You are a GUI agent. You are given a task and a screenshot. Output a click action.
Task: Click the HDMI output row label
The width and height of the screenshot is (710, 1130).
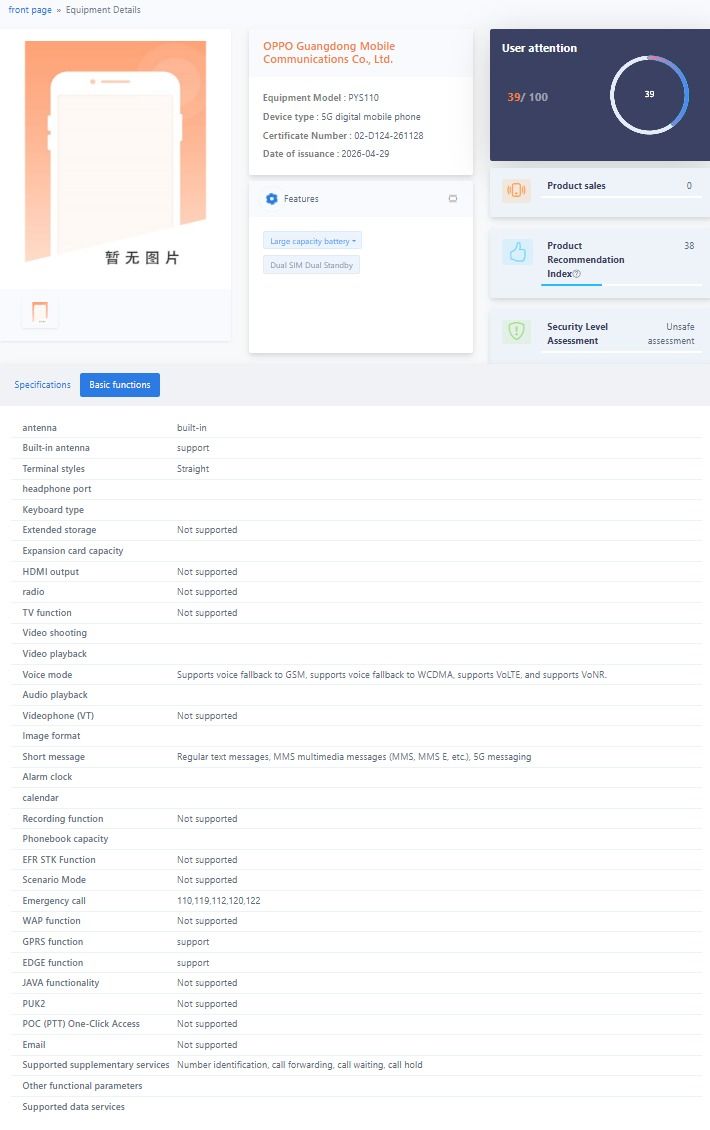click(50, 572)
